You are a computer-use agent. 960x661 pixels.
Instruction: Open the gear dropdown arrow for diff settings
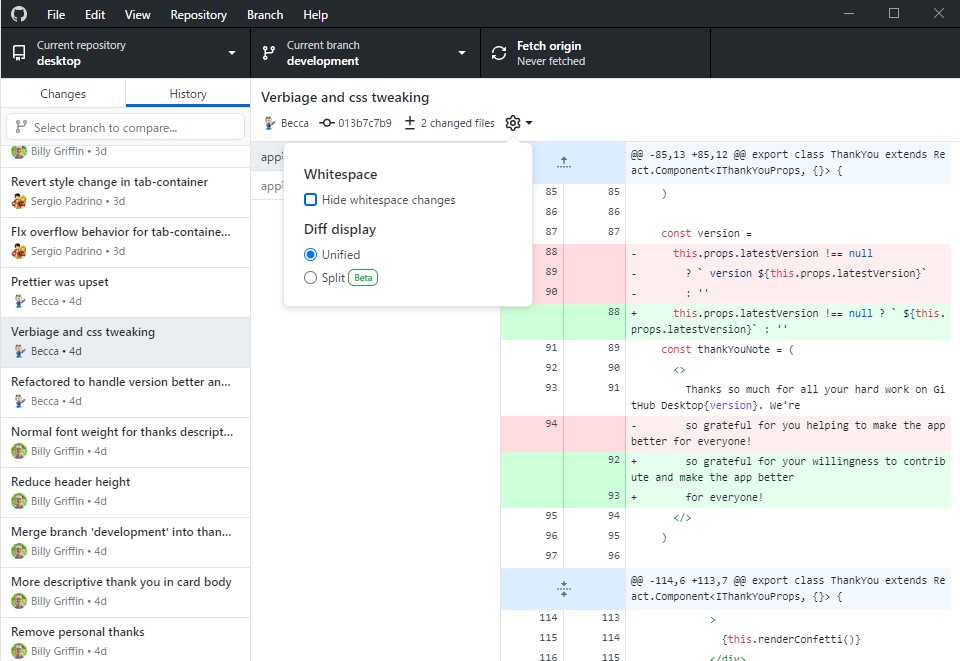(527, 122)
